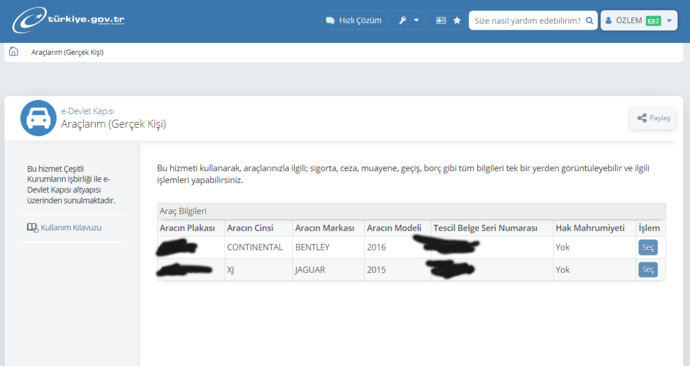Select the Bentley row with Seç
This screenshot has height=366, width=690.
coord(648,247)
